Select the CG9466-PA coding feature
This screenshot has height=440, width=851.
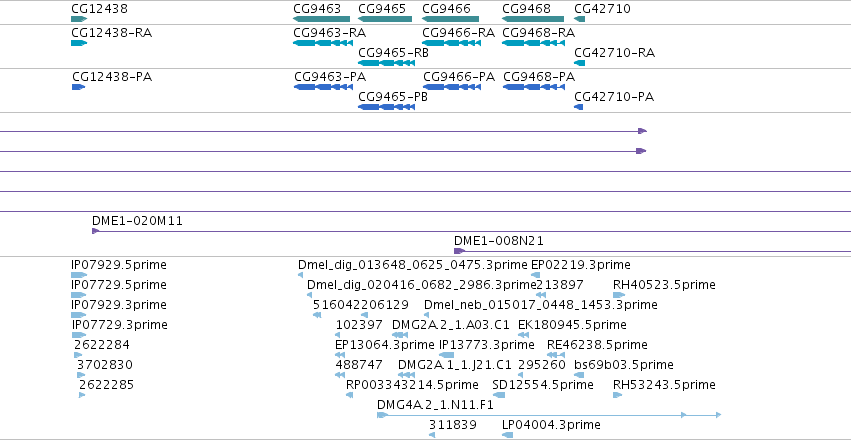click(x=452, y=87)
